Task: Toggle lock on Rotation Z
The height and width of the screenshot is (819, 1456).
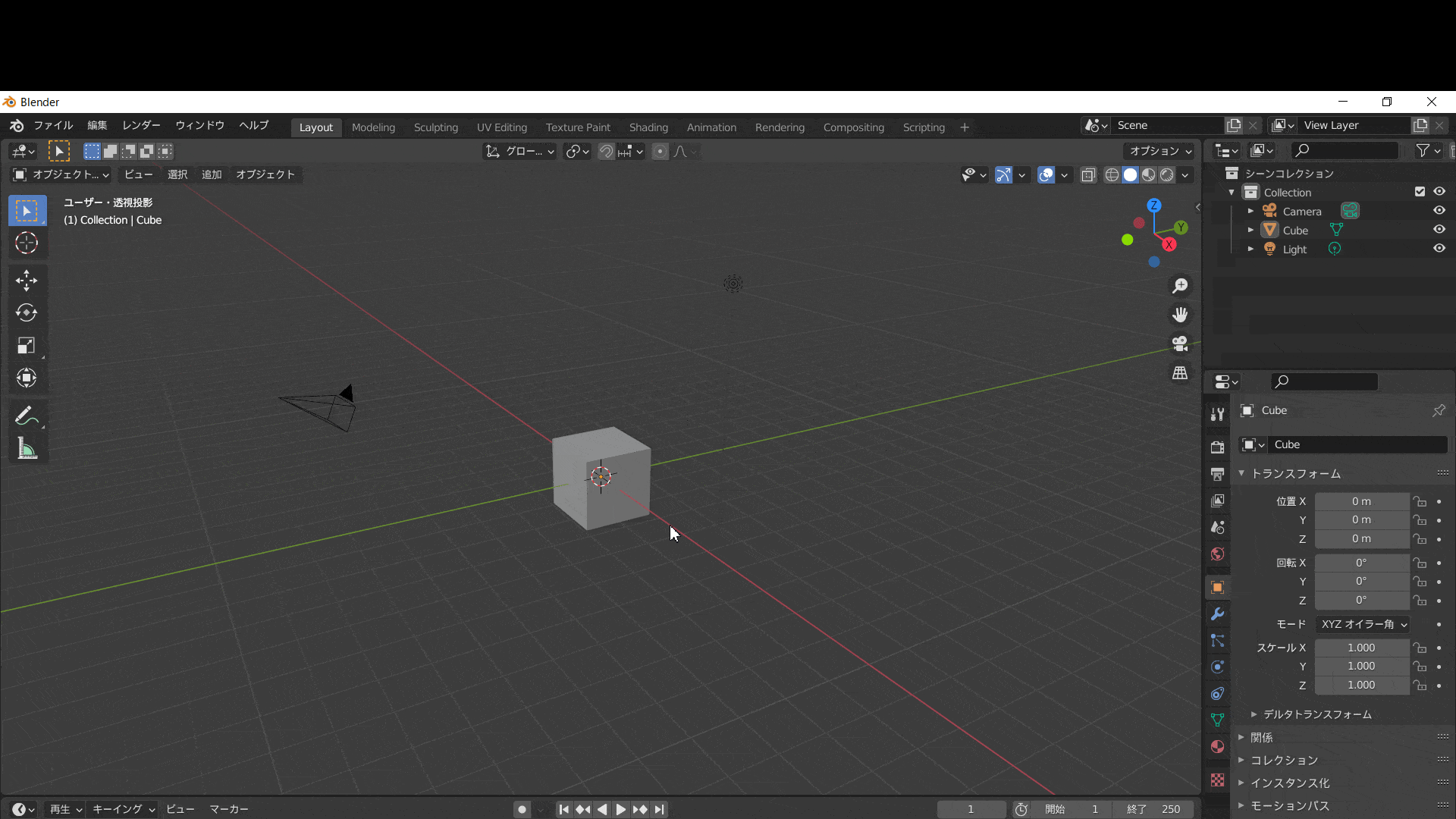Action: pos(1420,600)
